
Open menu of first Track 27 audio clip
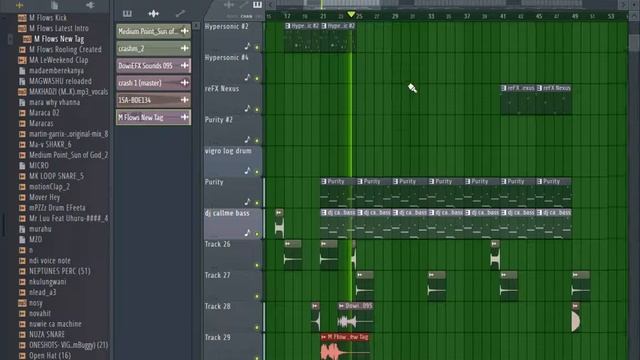(x=360, y=275)
